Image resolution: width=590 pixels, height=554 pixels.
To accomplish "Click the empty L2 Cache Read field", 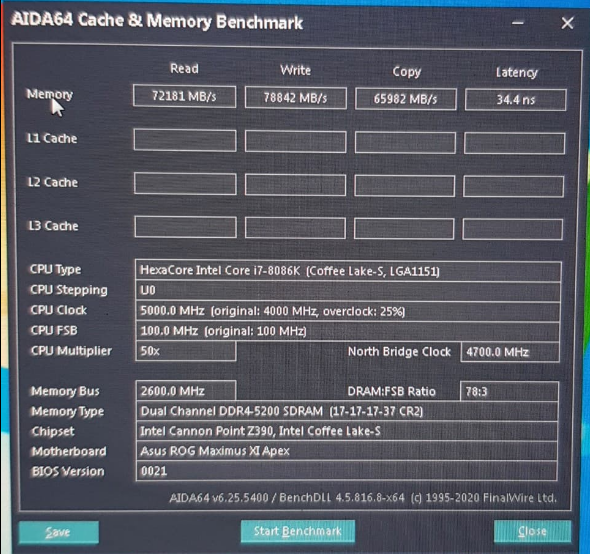I will point(185,184).
